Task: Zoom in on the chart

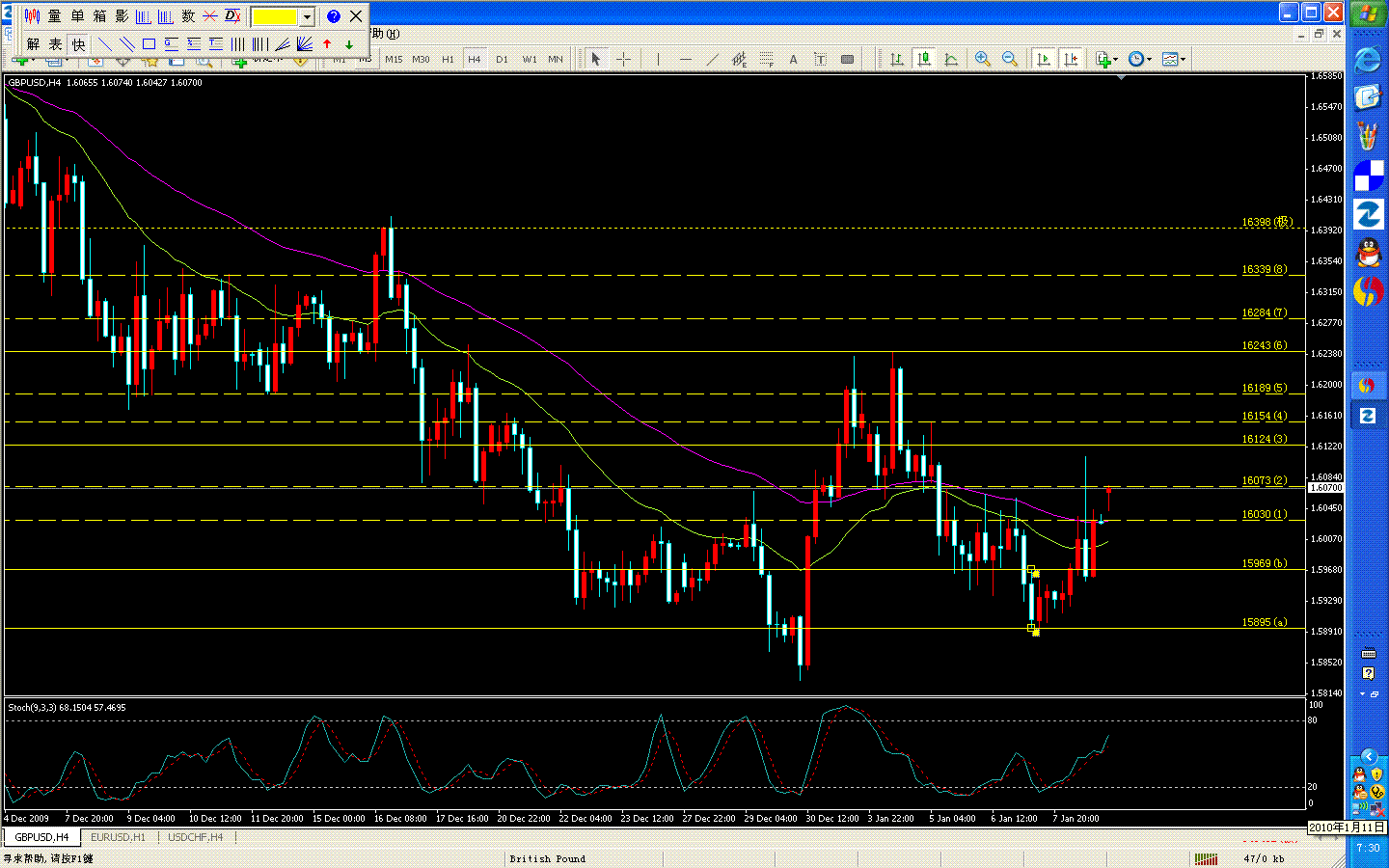Action: [x=983, y=60]
